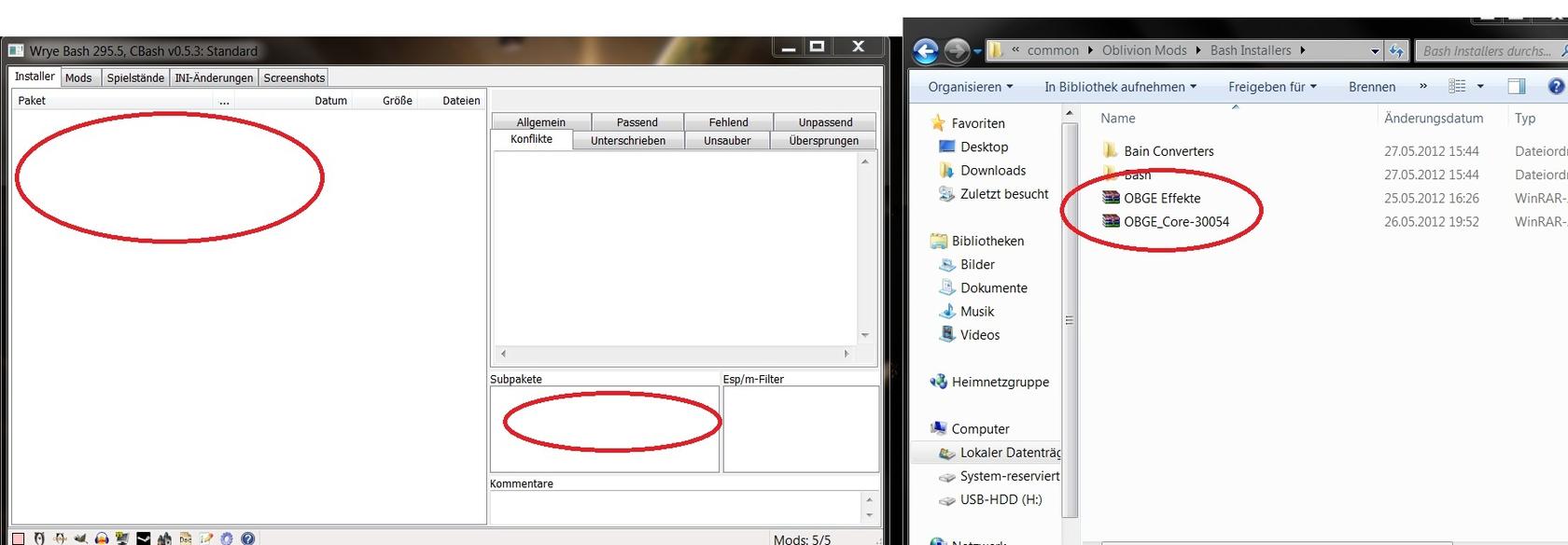Select the OBGE_Core-30054 archive file
1568x545 pixels.
point(1176,222)
